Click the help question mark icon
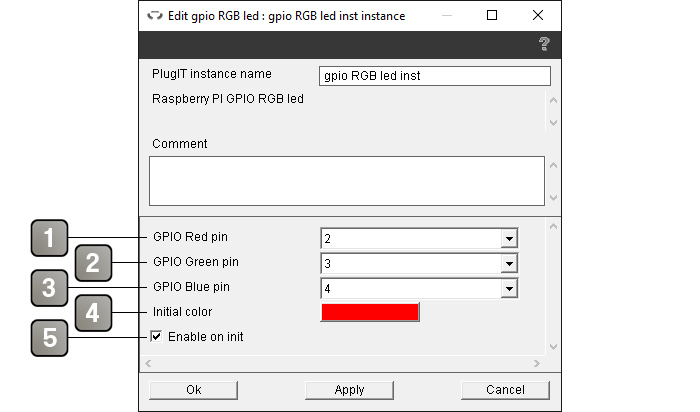Image resolution: width=700 pixels, height=412 pixels. point(544,44)
